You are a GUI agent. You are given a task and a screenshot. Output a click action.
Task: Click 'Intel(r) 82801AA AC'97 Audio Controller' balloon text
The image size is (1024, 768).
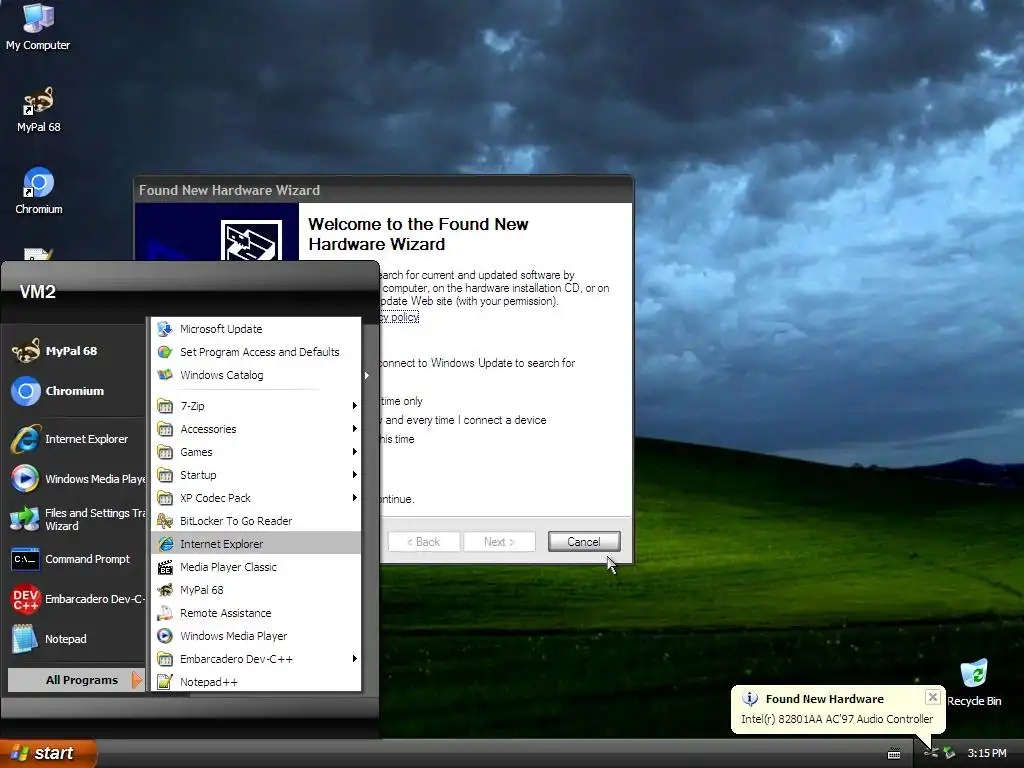(837, 719)
